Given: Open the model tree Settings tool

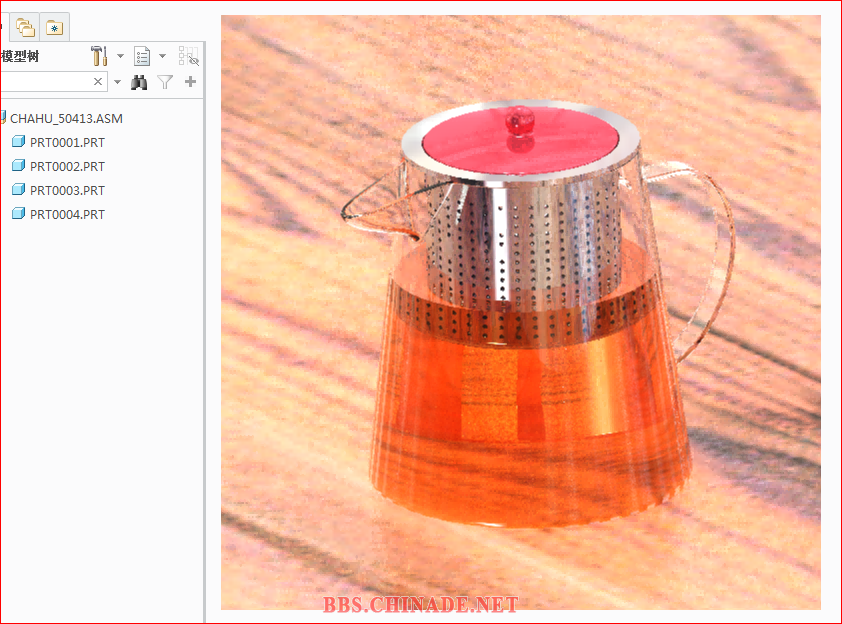Looking at the screenshot, I should 99,56.
